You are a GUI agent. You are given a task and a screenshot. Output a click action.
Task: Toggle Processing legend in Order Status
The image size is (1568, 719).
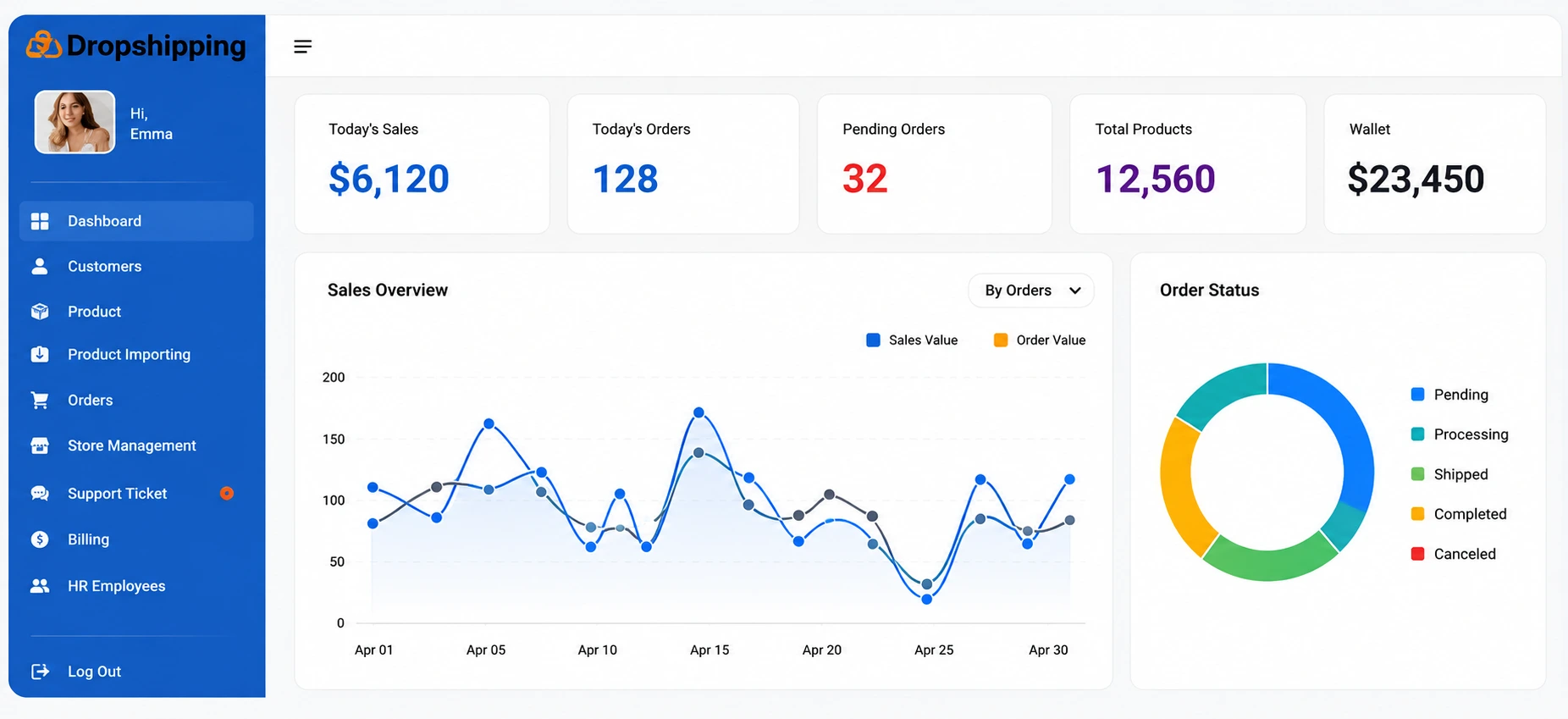pos(1460,434)
